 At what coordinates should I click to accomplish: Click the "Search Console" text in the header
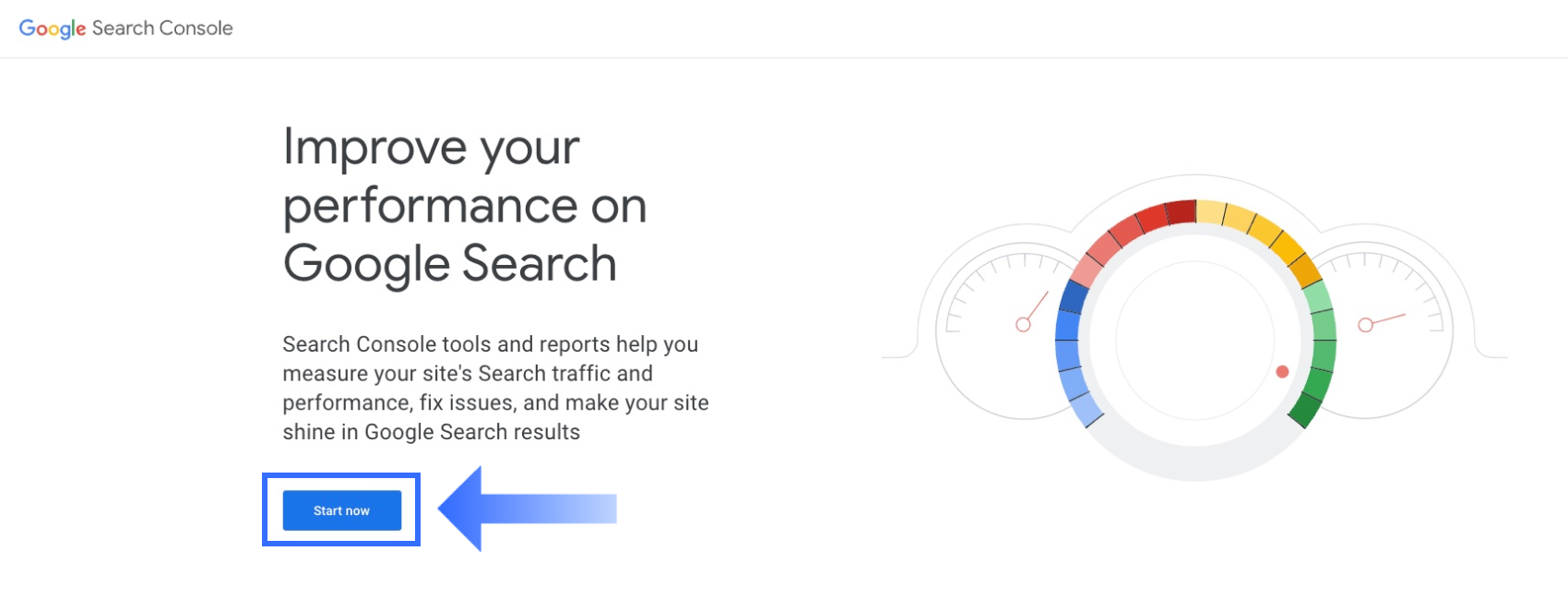click(162, 29)
